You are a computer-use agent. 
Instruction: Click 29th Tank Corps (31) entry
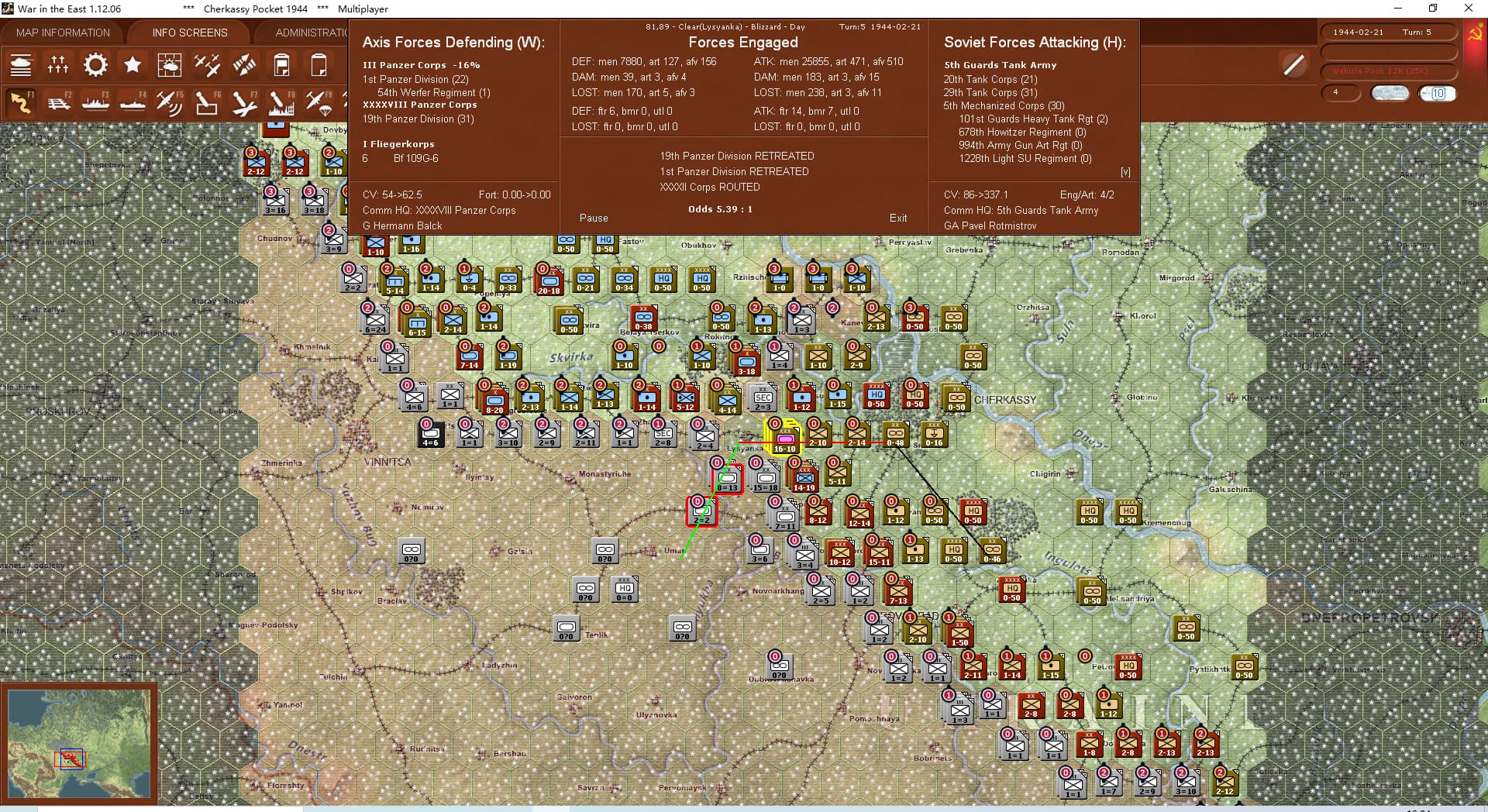[990, 92]
